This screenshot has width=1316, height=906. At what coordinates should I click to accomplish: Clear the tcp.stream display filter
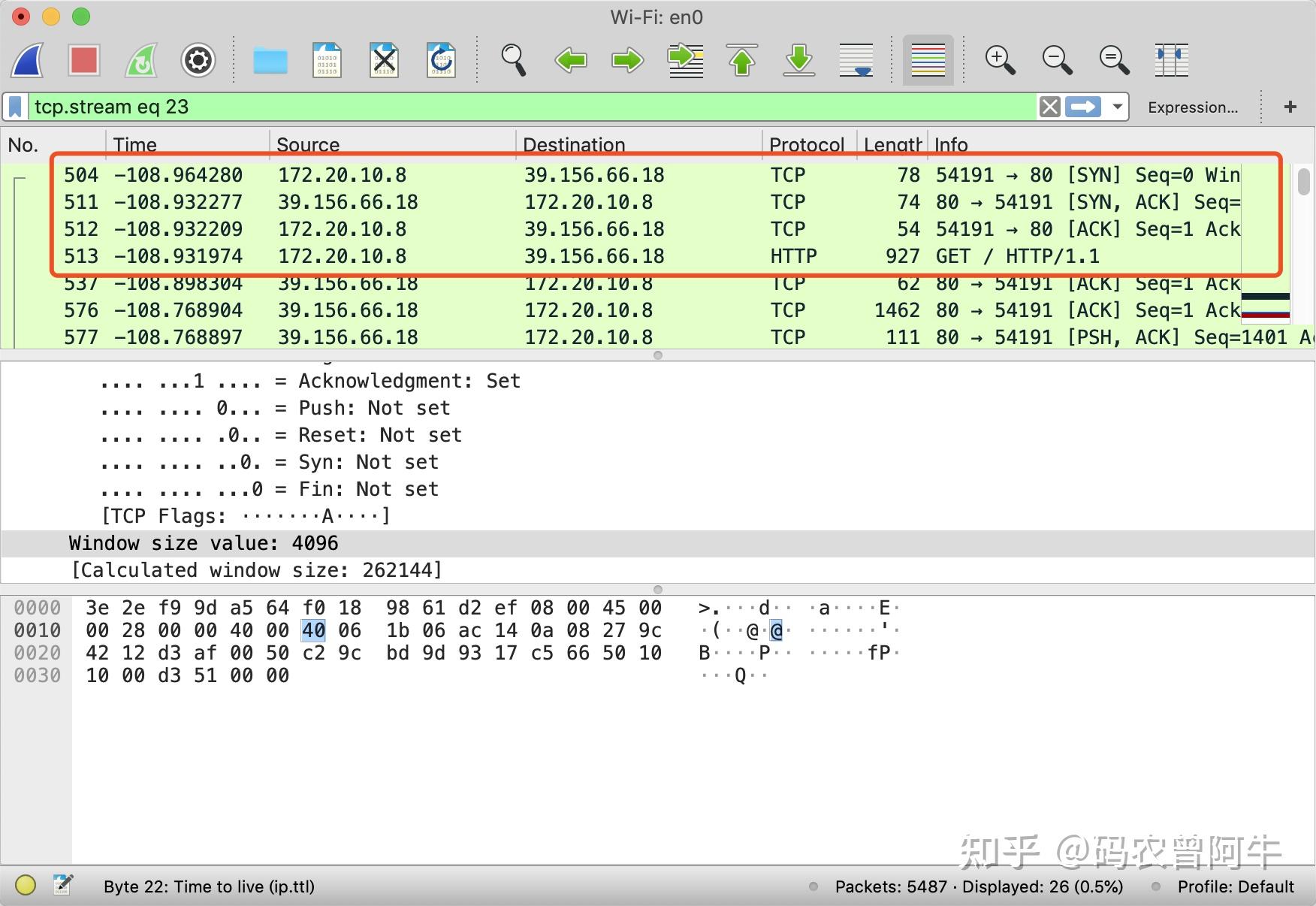pyautogui.click(x=1049, y=106)
